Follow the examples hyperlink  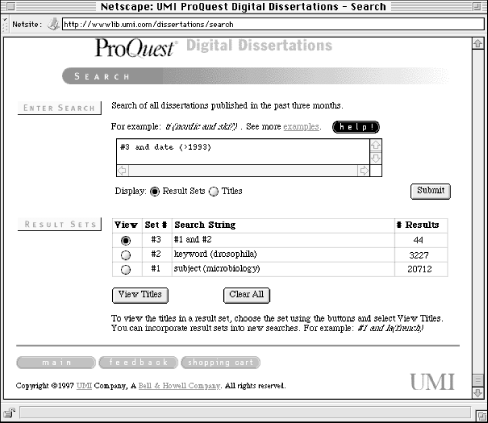tap(301, 127)
